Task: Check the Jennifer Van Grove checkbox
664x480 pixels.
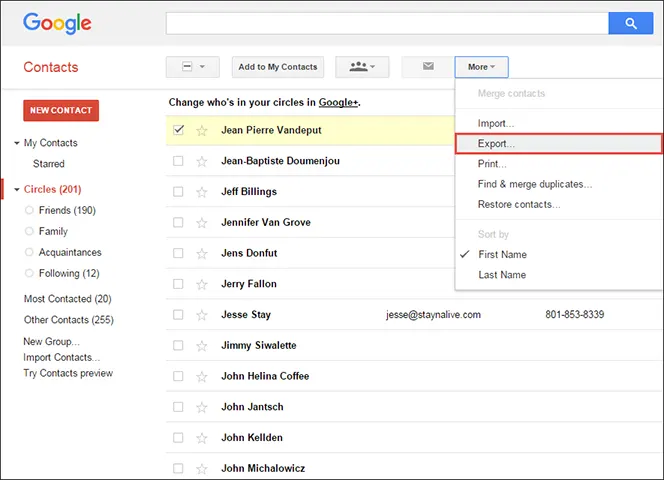Action: [x=178, y=222]
